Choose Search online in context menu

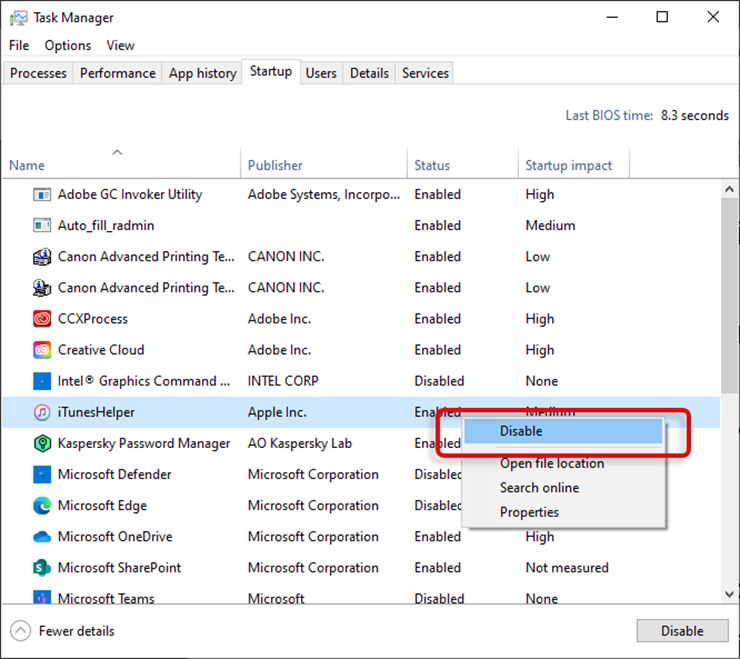pos(563,488)
